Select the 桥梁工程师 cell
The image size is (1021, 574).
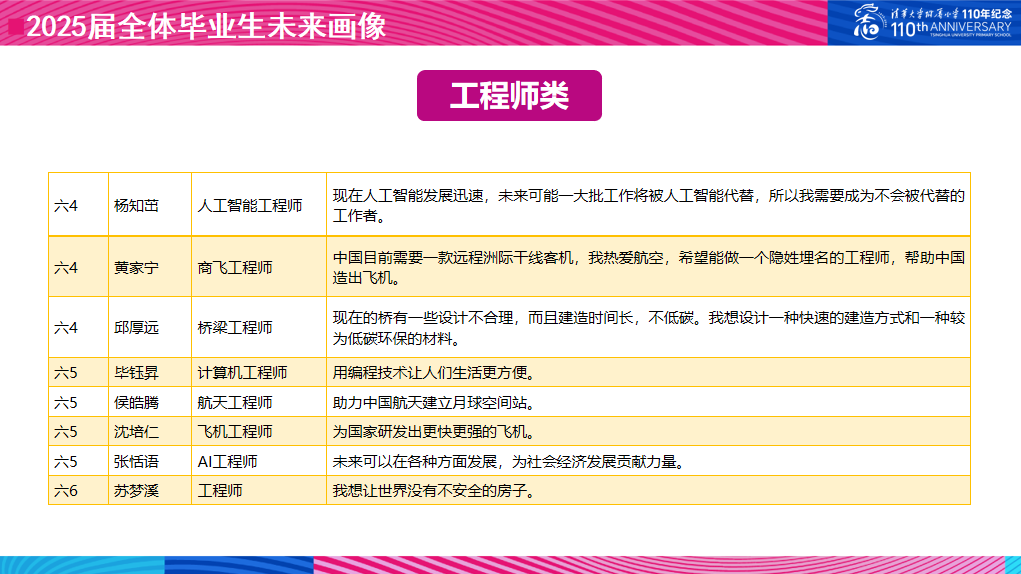point(259,327)
